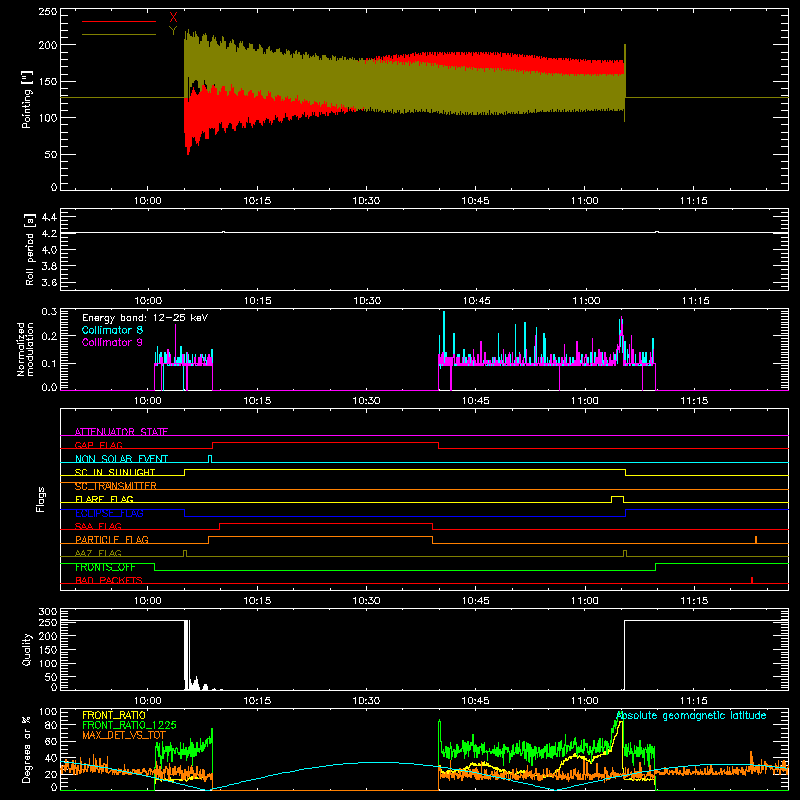The height and width of the screenshot is (800, 800).
Task: Click '10:30' time label under the Pointing plot
Action: (366, 201)
